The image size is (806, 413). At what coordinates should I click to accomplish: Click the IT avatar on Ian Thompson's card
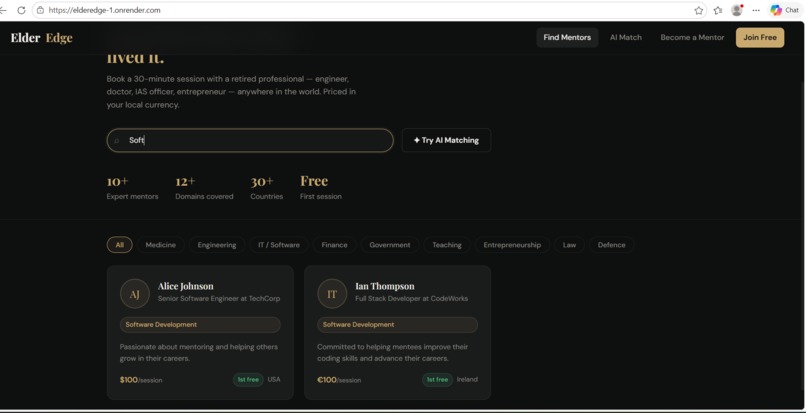(332, 294)
